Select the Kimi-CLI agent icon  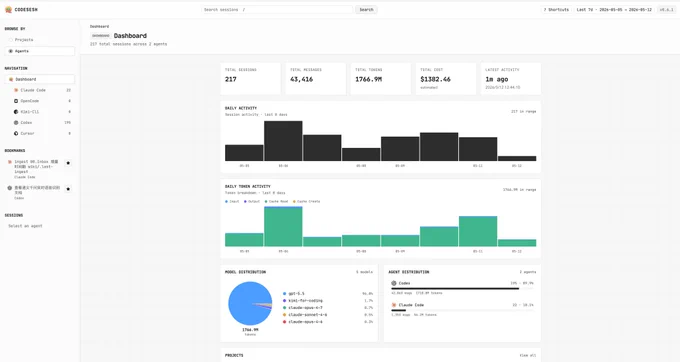point(16,112)
